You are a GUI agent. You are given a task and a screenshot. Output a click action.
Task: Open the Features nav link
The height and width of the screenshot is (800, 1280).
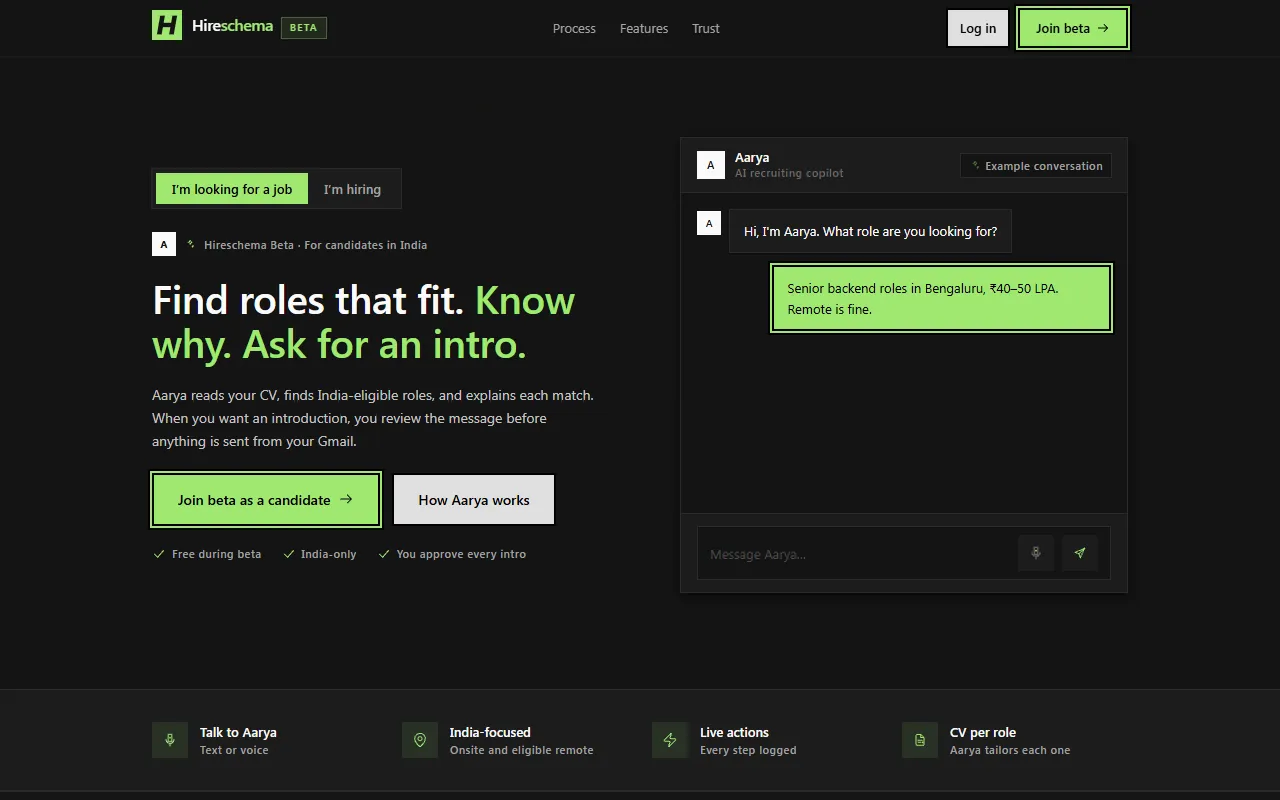click(644, 28)
